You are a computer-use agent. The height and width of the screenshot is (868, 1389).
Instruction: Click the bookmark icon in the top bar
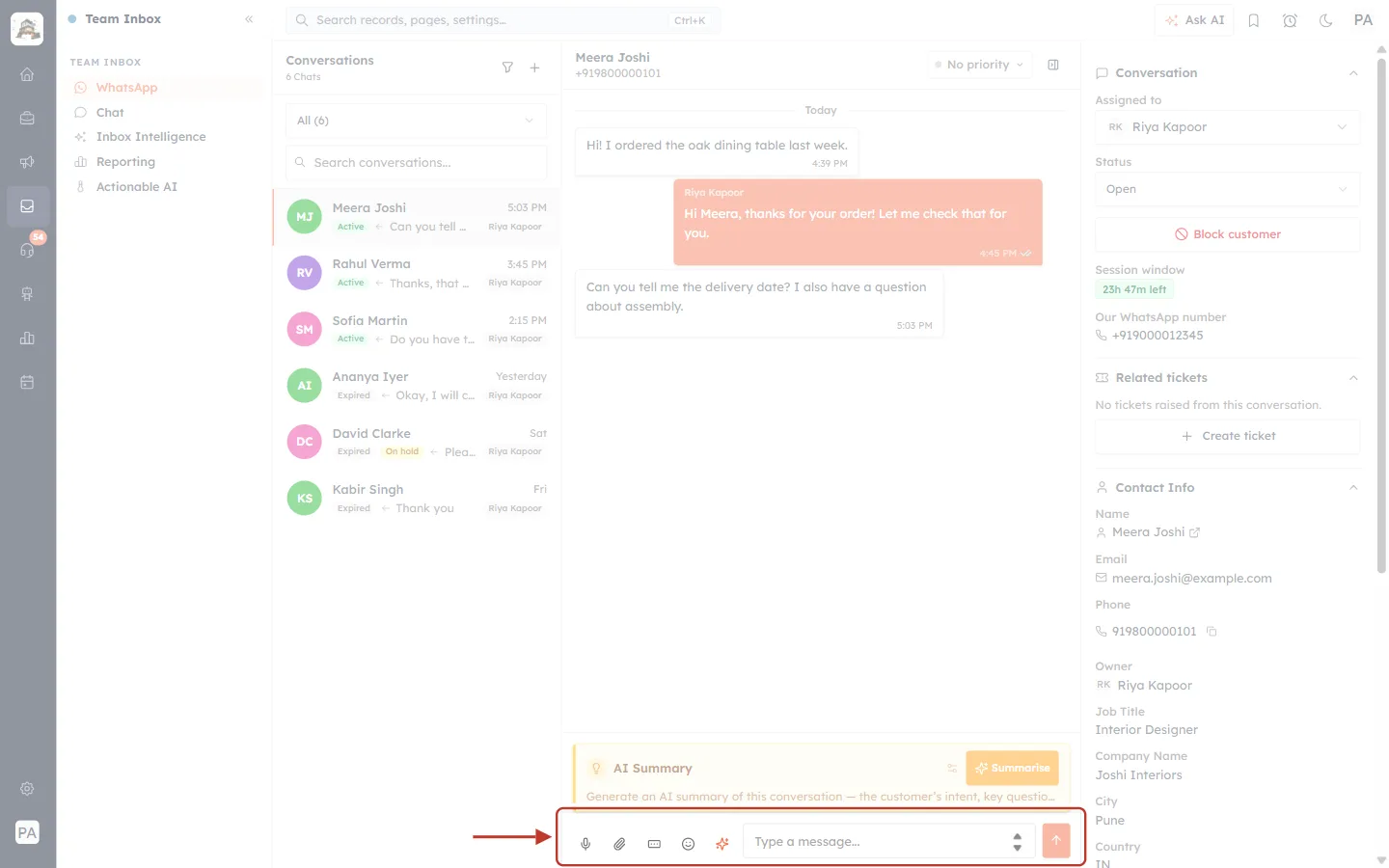tap(1254, 20)
